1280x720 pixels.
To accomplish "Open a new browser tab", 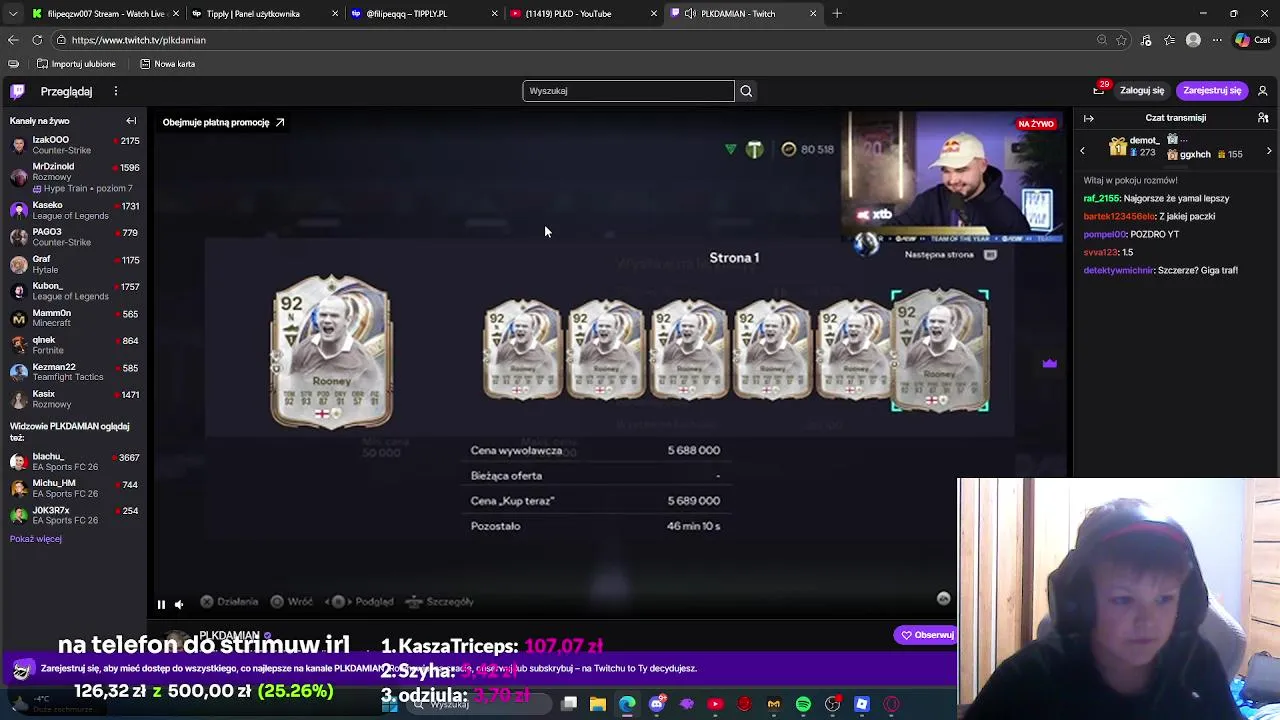I will pos(837,14).
